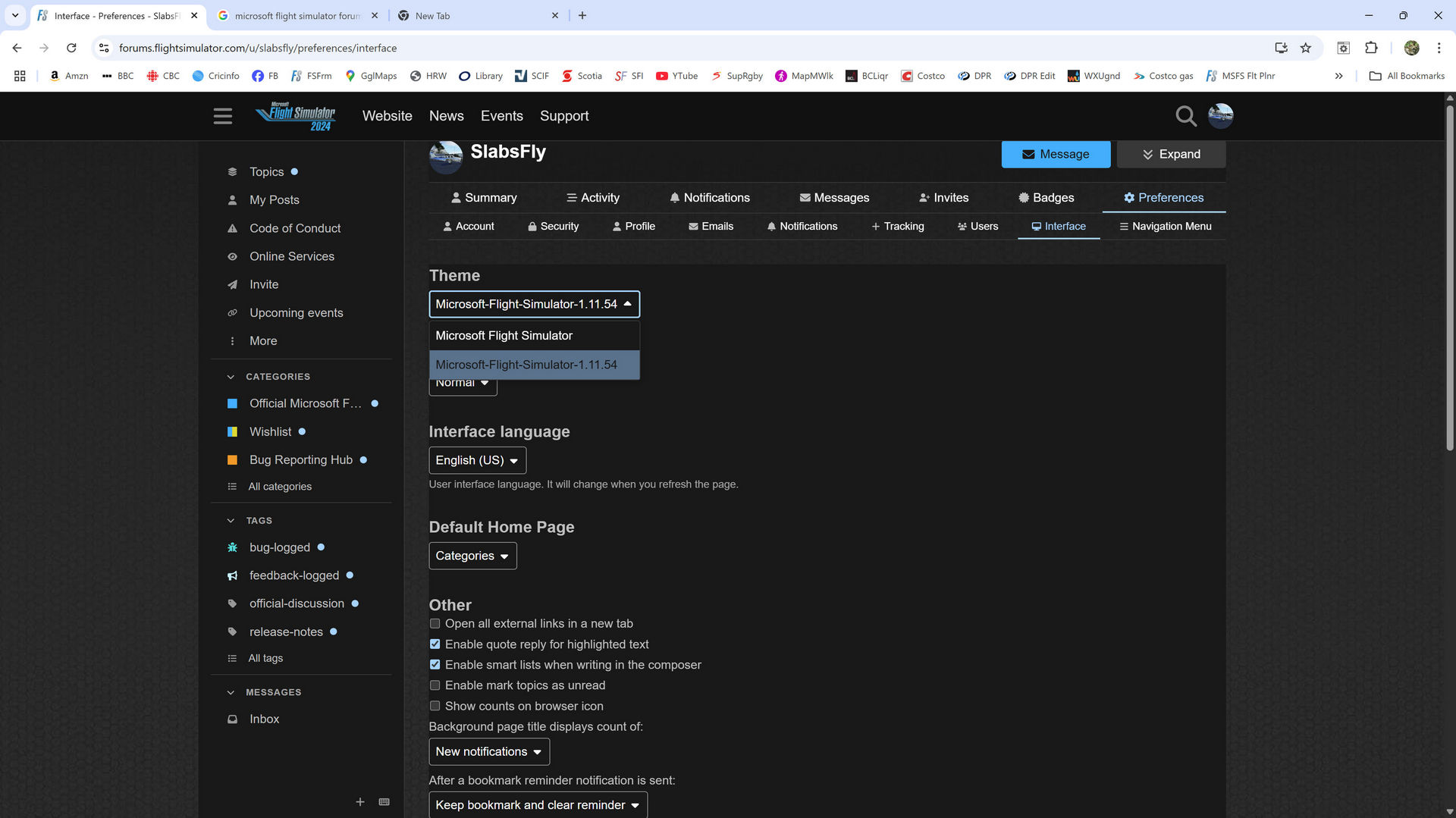Open keyboard shortcuts icon in sidebar
The height and width of the screenshot is (818, 1456).
point(384,801)
